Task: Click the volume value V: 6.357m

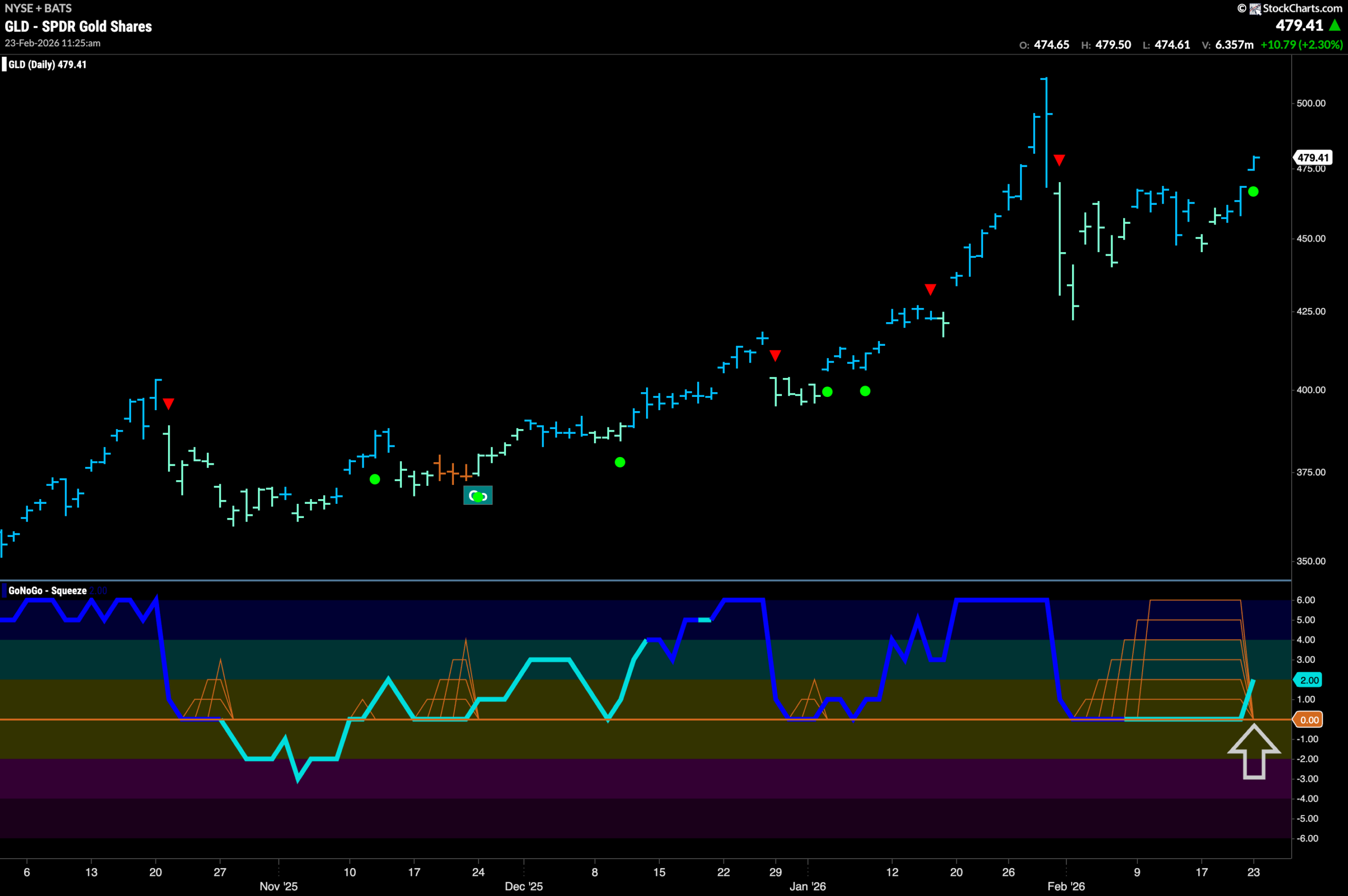Action: [x=1227, y=45]
